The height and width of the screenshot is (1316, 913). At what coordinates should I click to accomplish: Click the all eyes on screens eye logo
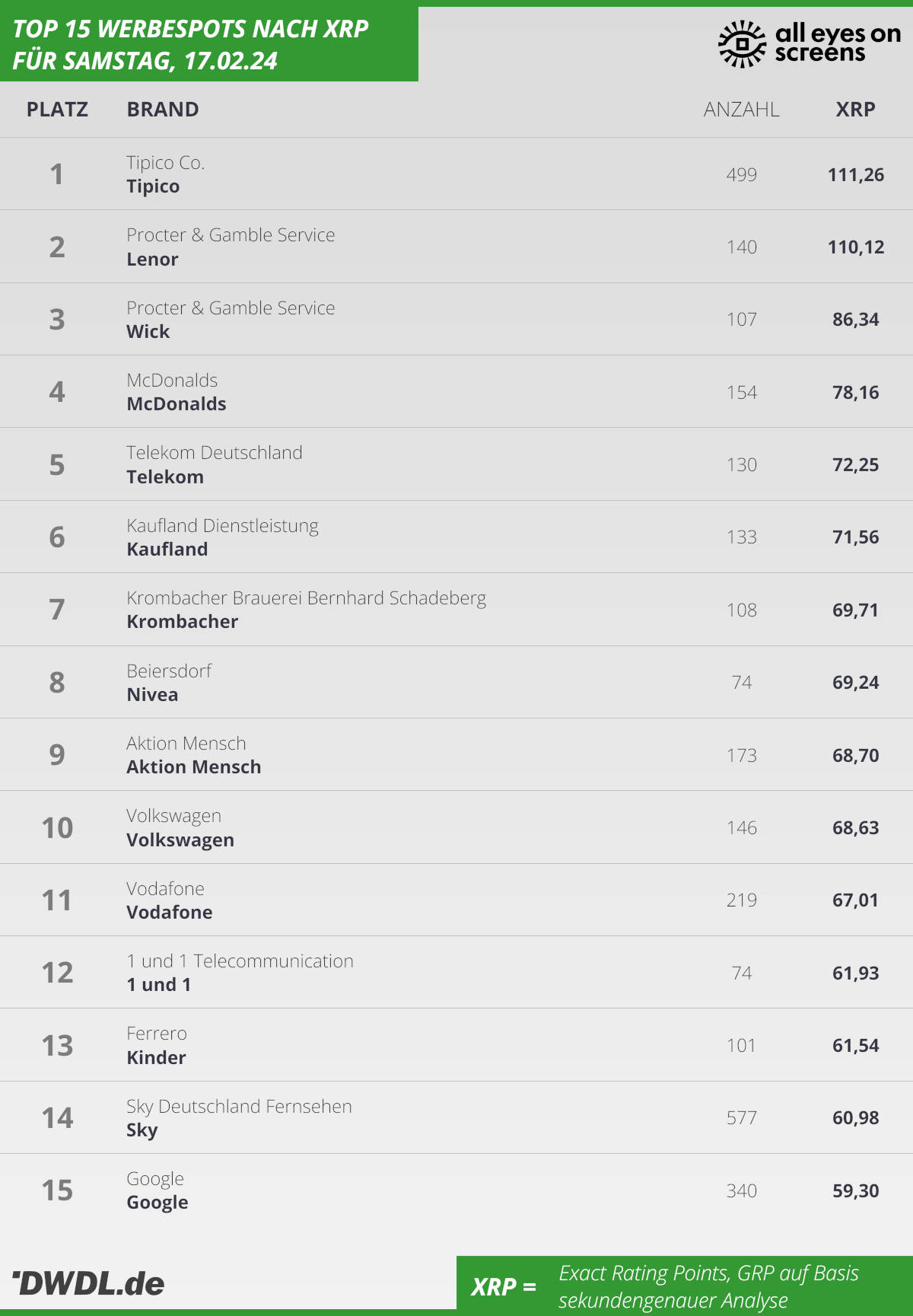[x=742, y=44]
